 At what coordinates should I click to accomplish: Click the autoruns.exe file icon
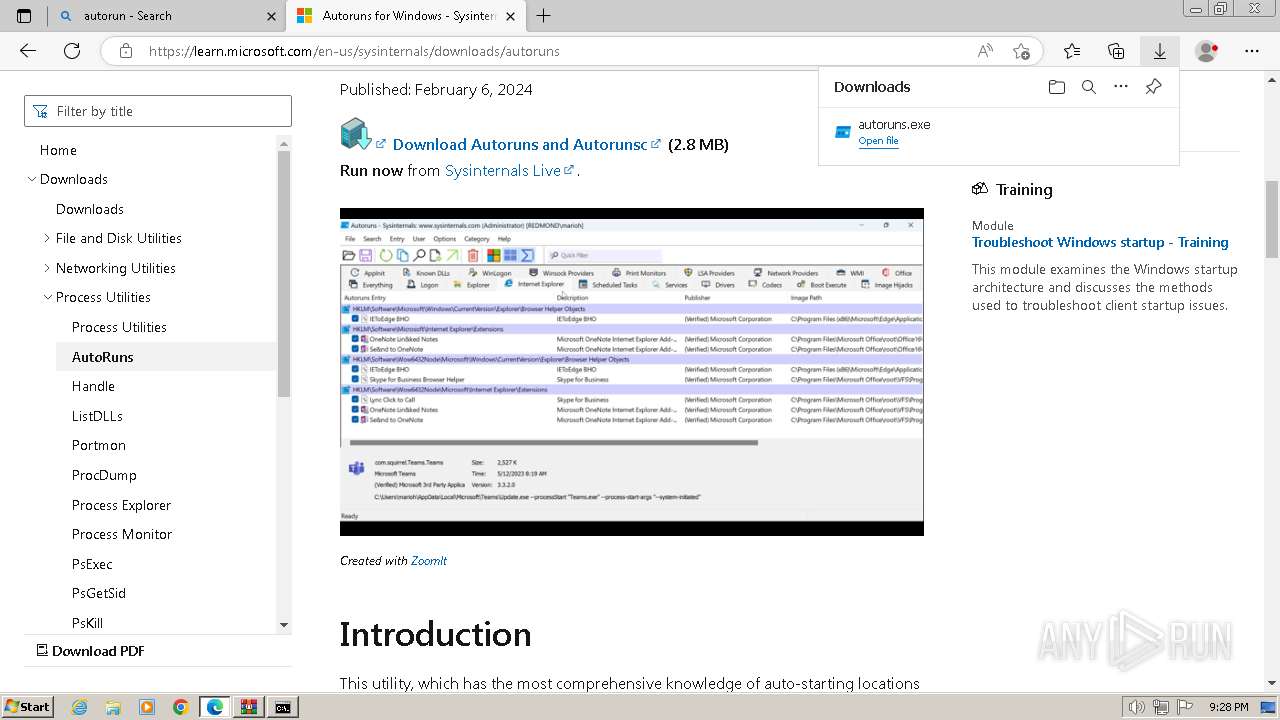point(843,132)
